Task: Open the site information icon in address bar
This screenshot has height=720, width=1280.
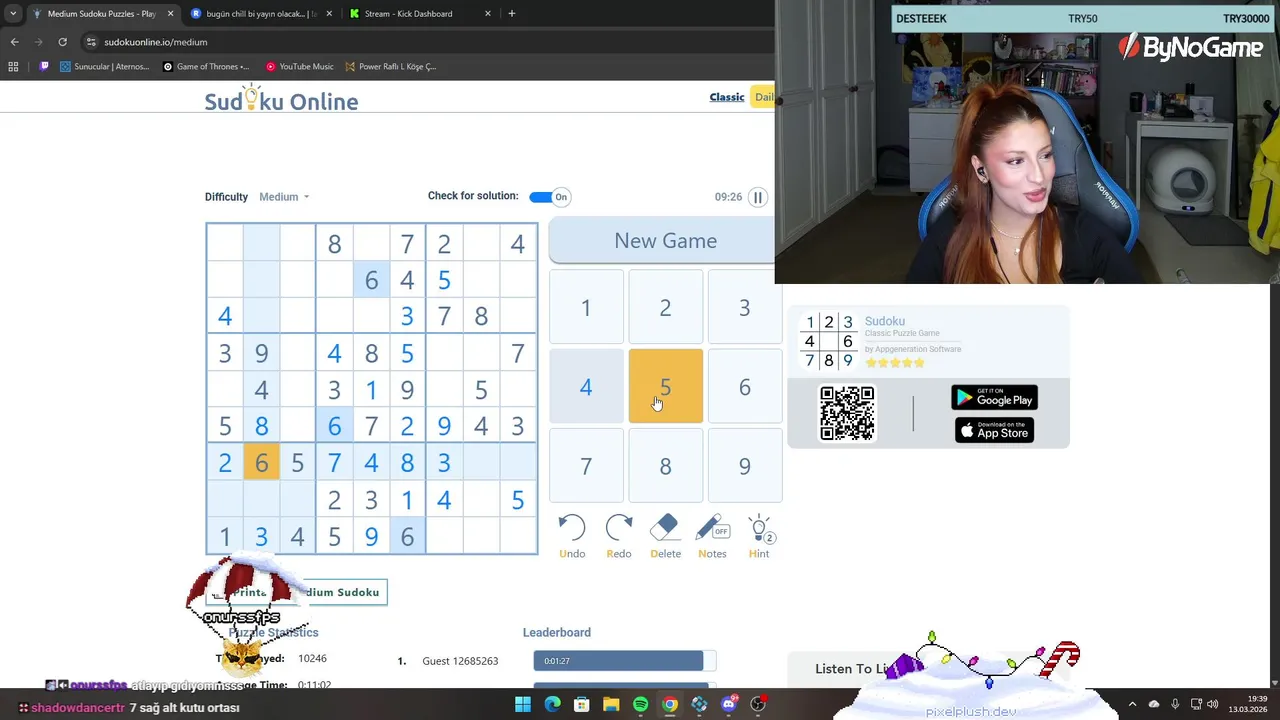Action: pyautogui.click(x=91, y=42)
